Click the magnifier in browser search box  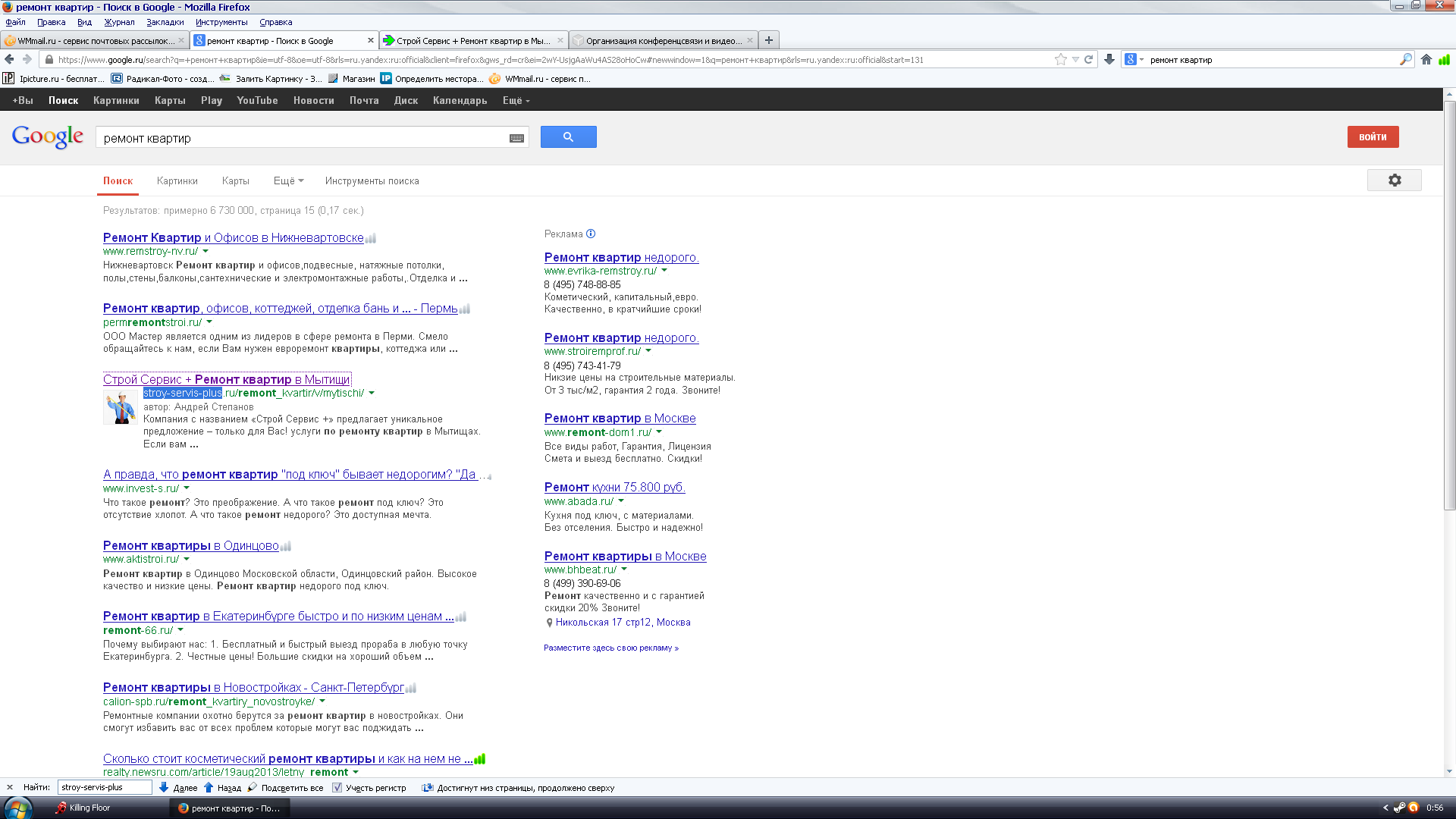click(x=1405, y=59)
